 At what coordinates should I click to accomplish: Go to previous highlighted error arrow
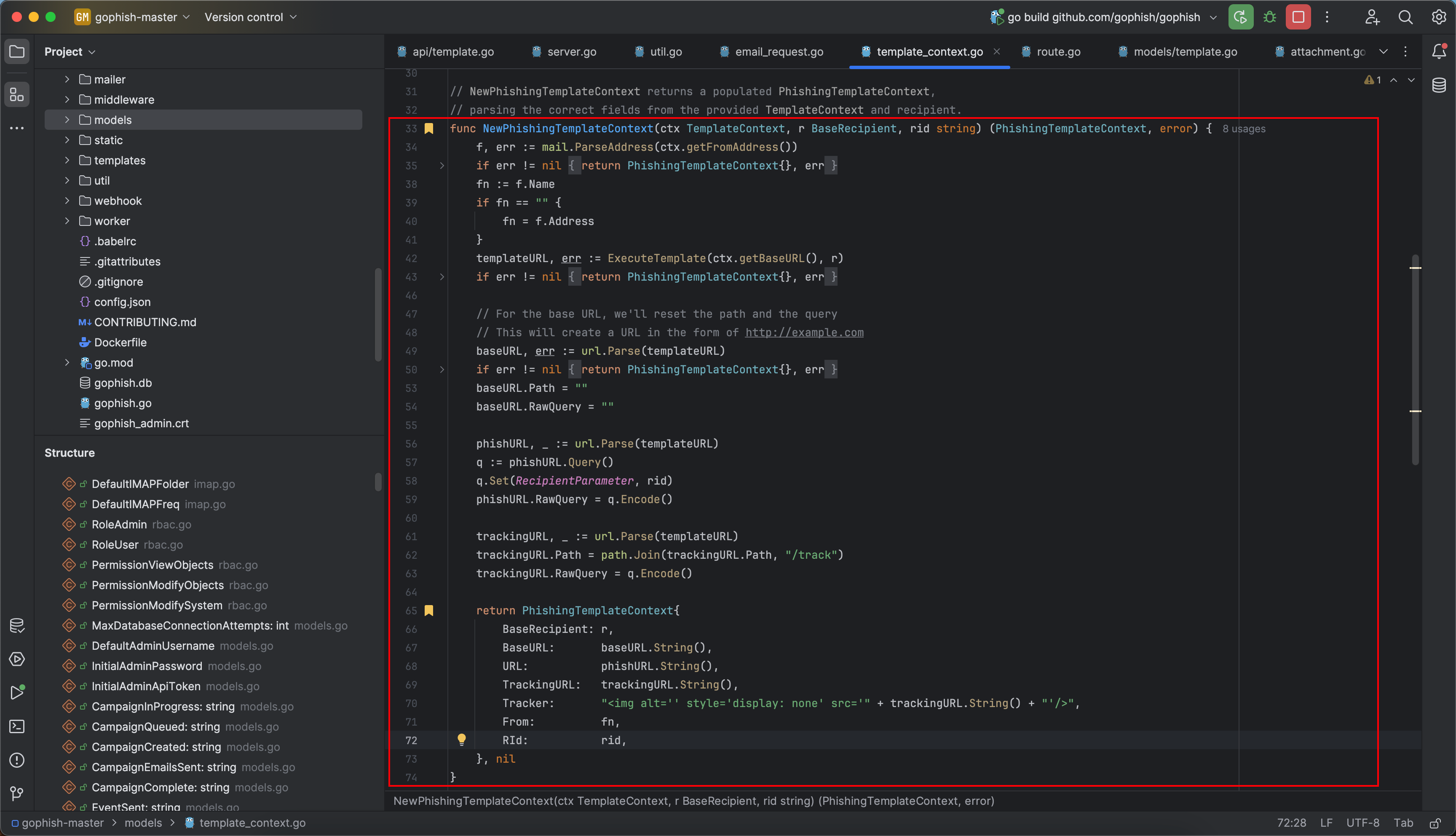tap(1394, 80)
